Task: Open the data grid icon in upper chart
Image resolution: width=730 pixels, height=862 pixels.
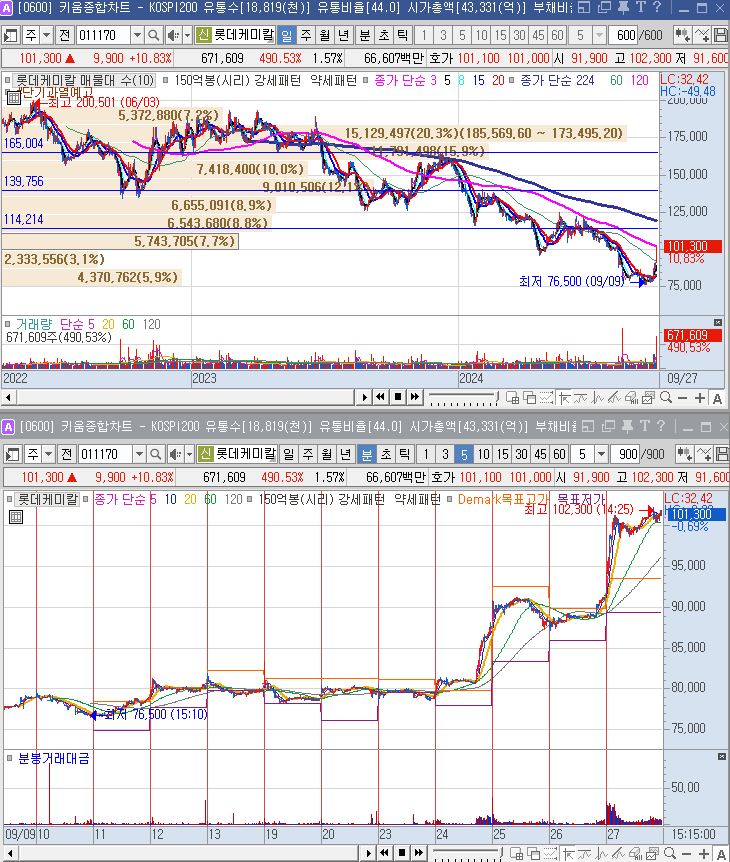Action: coord(13,98)
